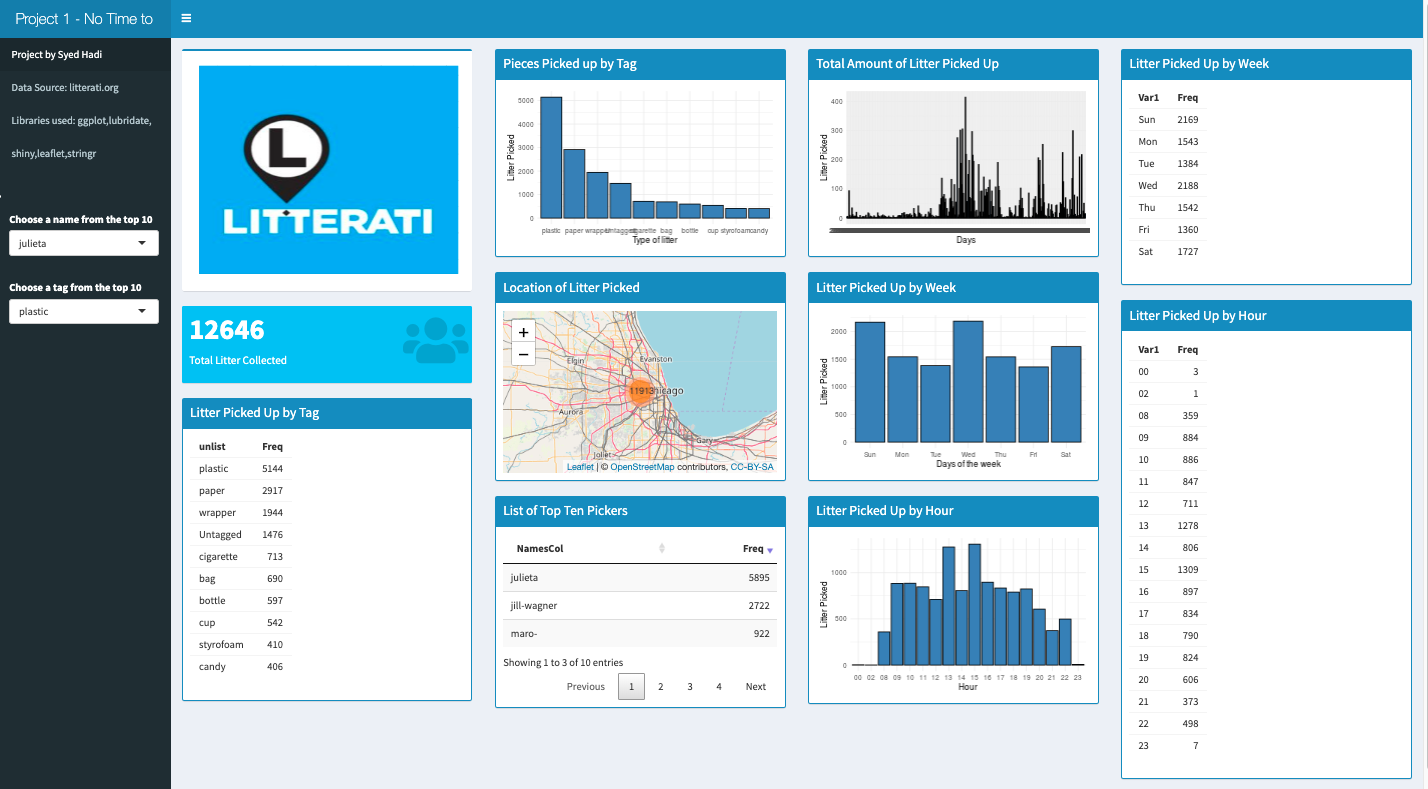Click the bottle row in tag table
The image size is (1428, 789).
(241, 601)
